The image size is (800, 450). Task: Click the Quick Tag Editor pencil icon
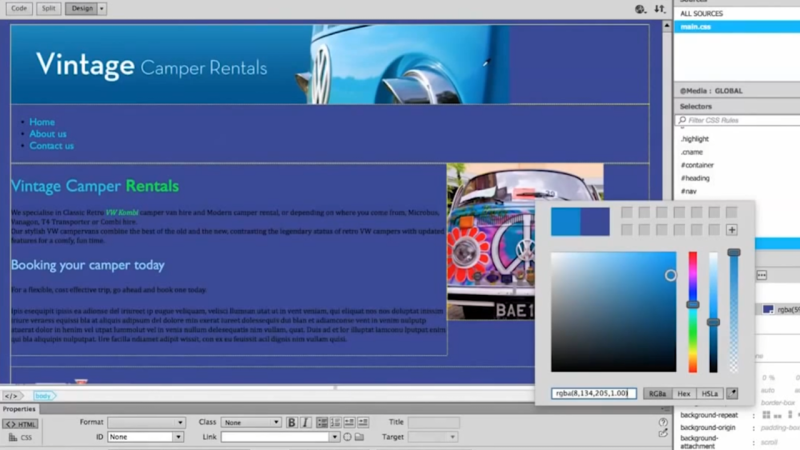pos(663,433)
